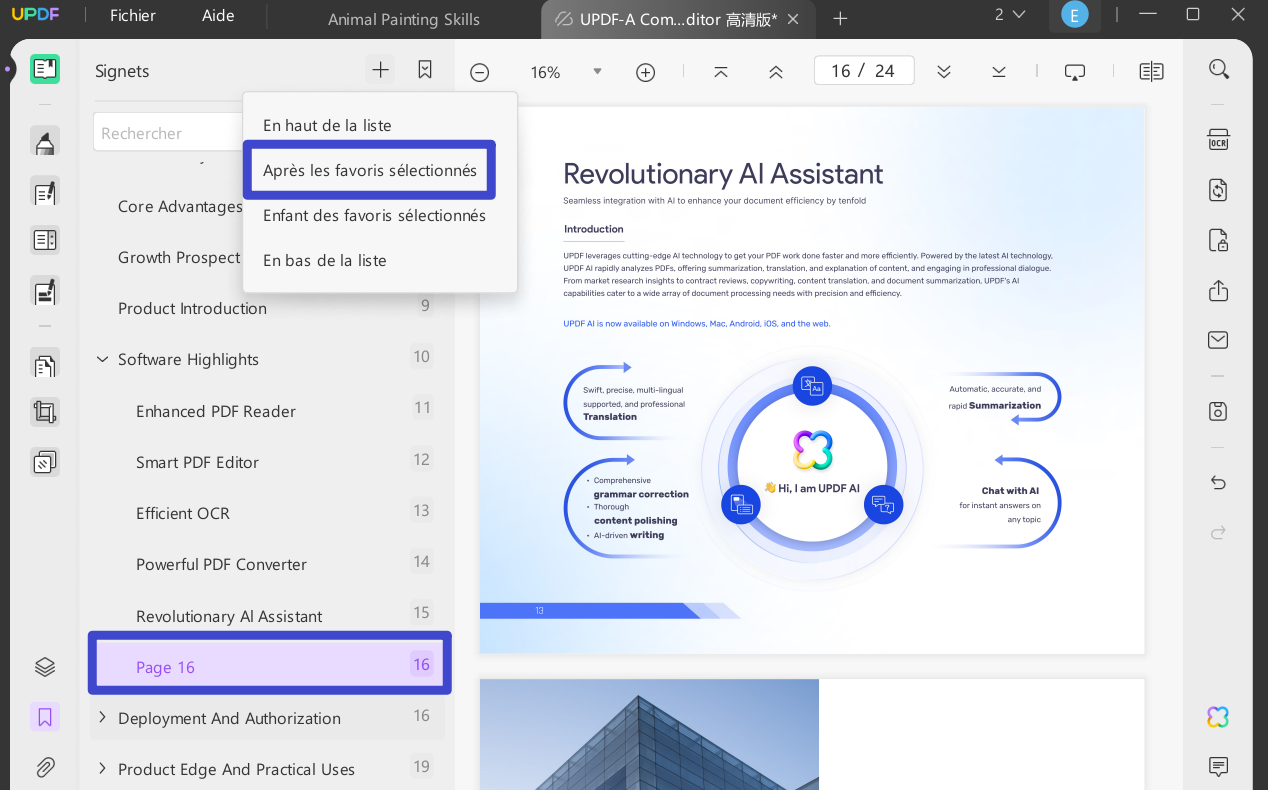The image size is (1268, 790).
Task: Open the Fichier menu
Action: [x=133, y=16]
